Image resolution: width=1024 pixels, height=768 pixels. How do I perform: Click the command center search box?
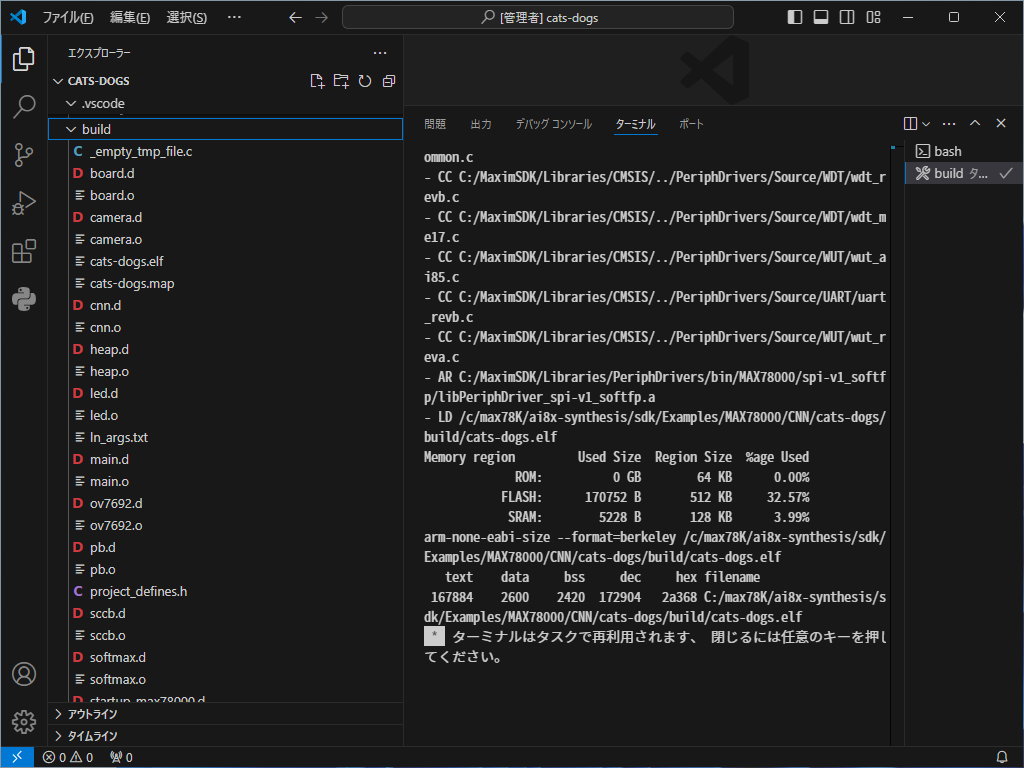[x=537, y=17]
